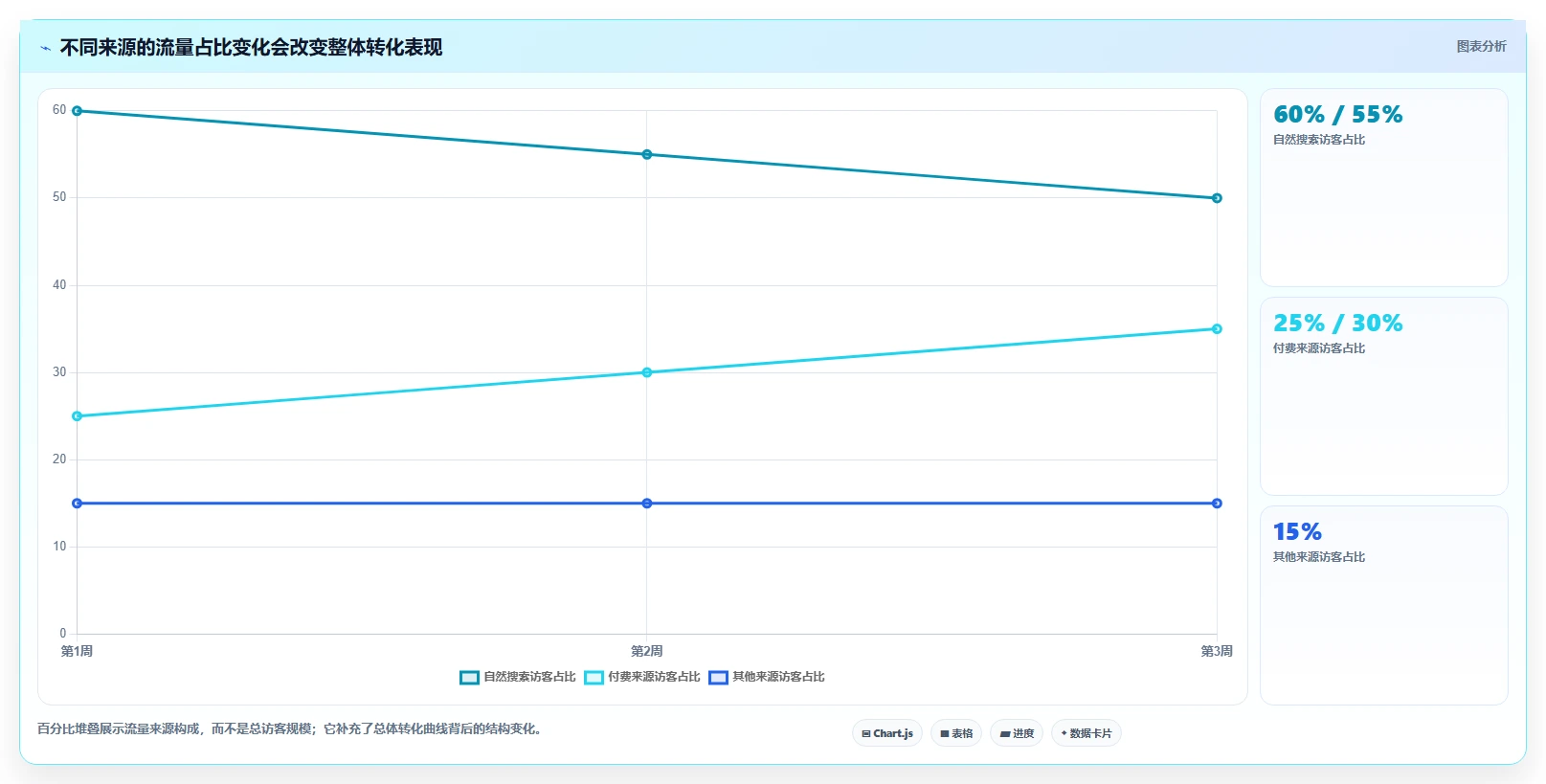Click 其他来源访客占比 label in the stat card
The height and width of the screenshot is (784, 1546).
pyautogui.click(x=1319, y=557)
